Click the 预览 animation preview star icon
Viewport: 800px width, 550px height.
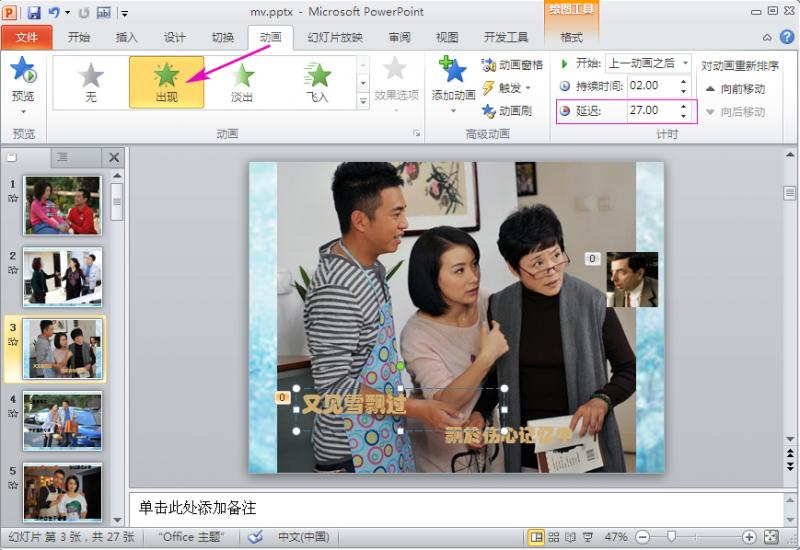coord(23,69)
